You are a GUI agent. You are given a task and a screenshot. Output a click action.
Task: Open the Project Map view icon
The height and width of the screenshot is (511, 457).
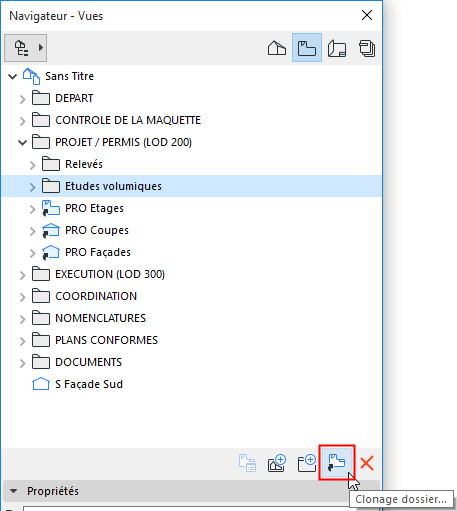tap(277, 48)
